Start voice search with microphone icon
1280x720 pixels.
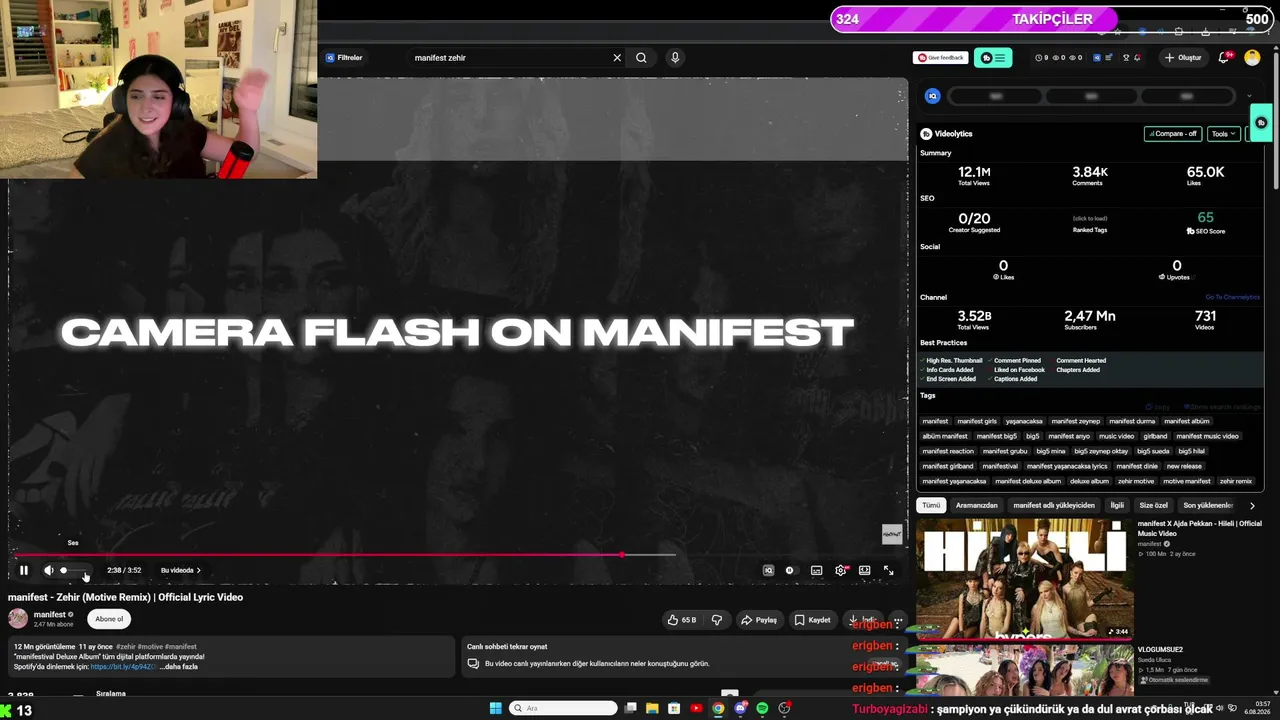[675, 58]
